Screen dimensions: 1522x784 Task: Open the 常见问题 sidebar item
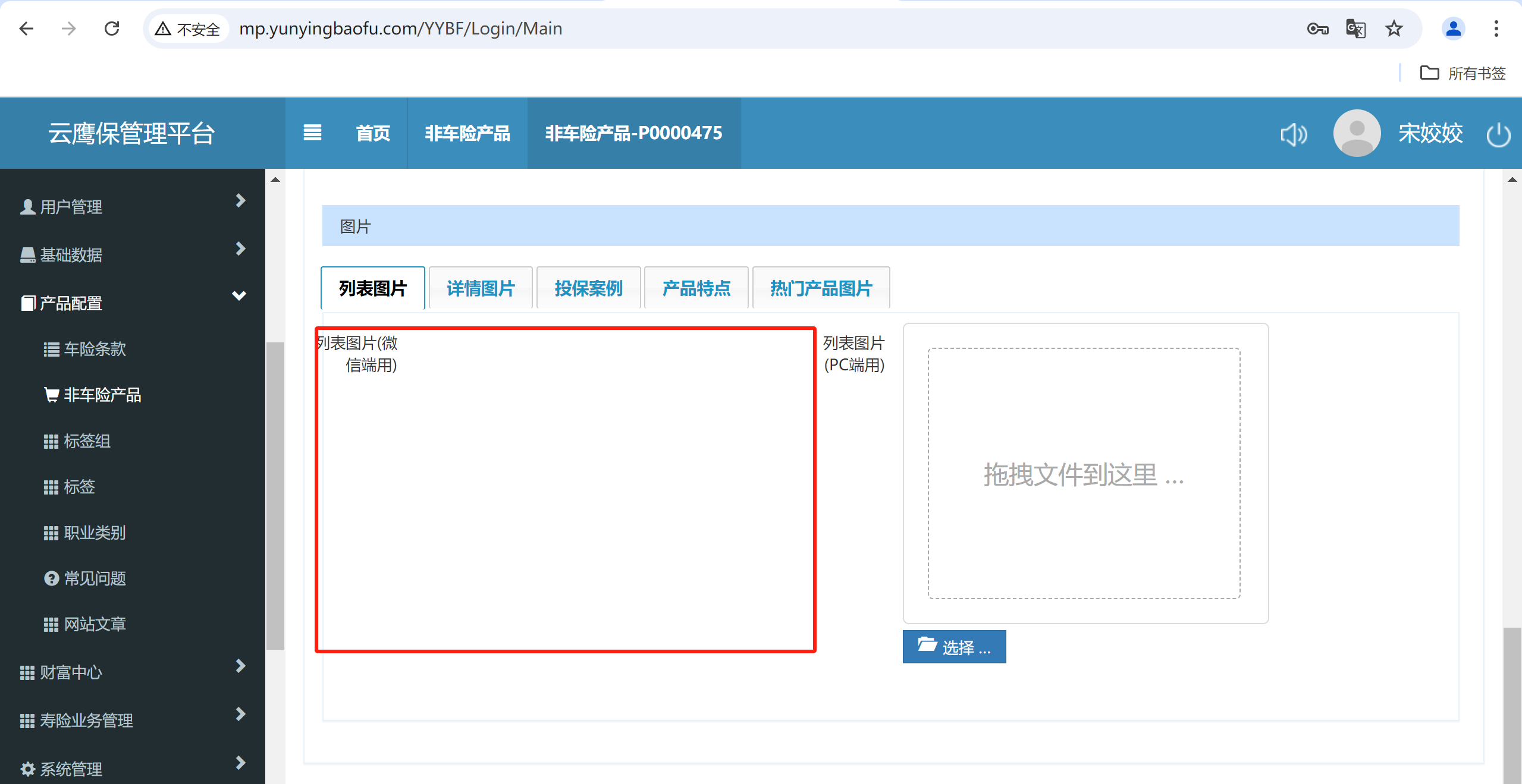pyautogui.click(x=95, y=578)
